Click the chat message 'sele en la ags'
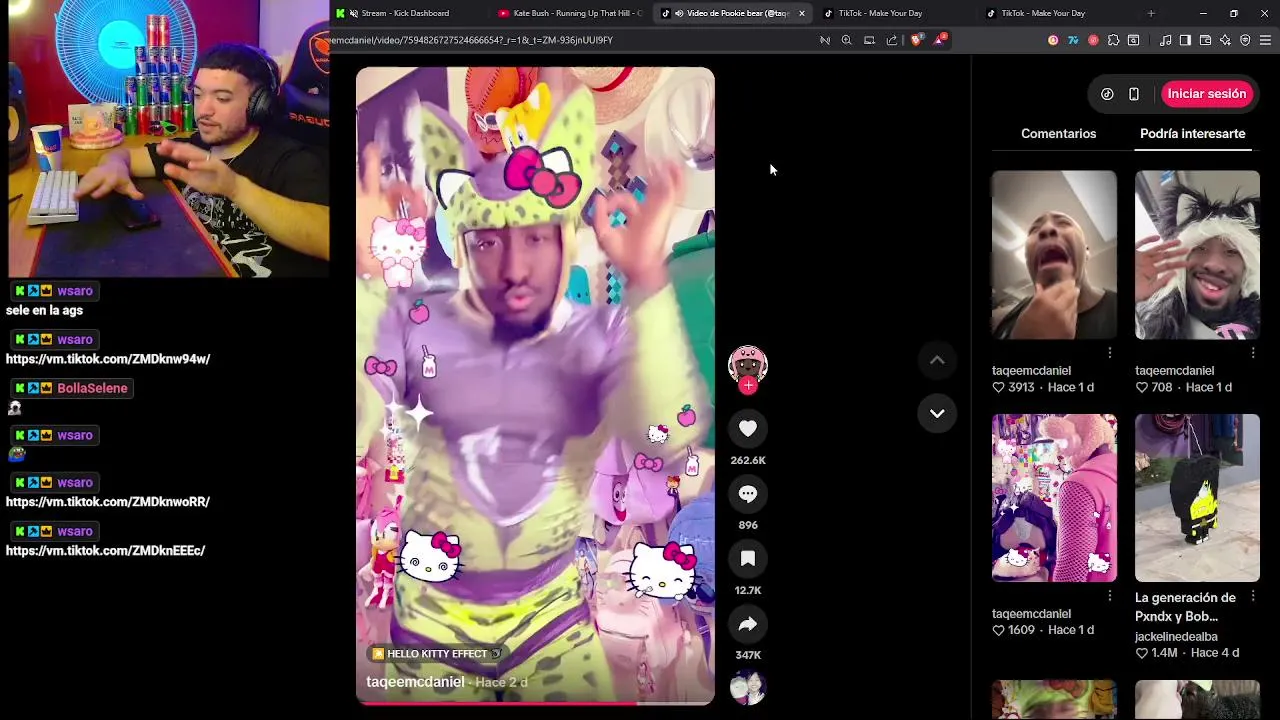Screen dimensions: 1280x720 (x=44, y=310)
